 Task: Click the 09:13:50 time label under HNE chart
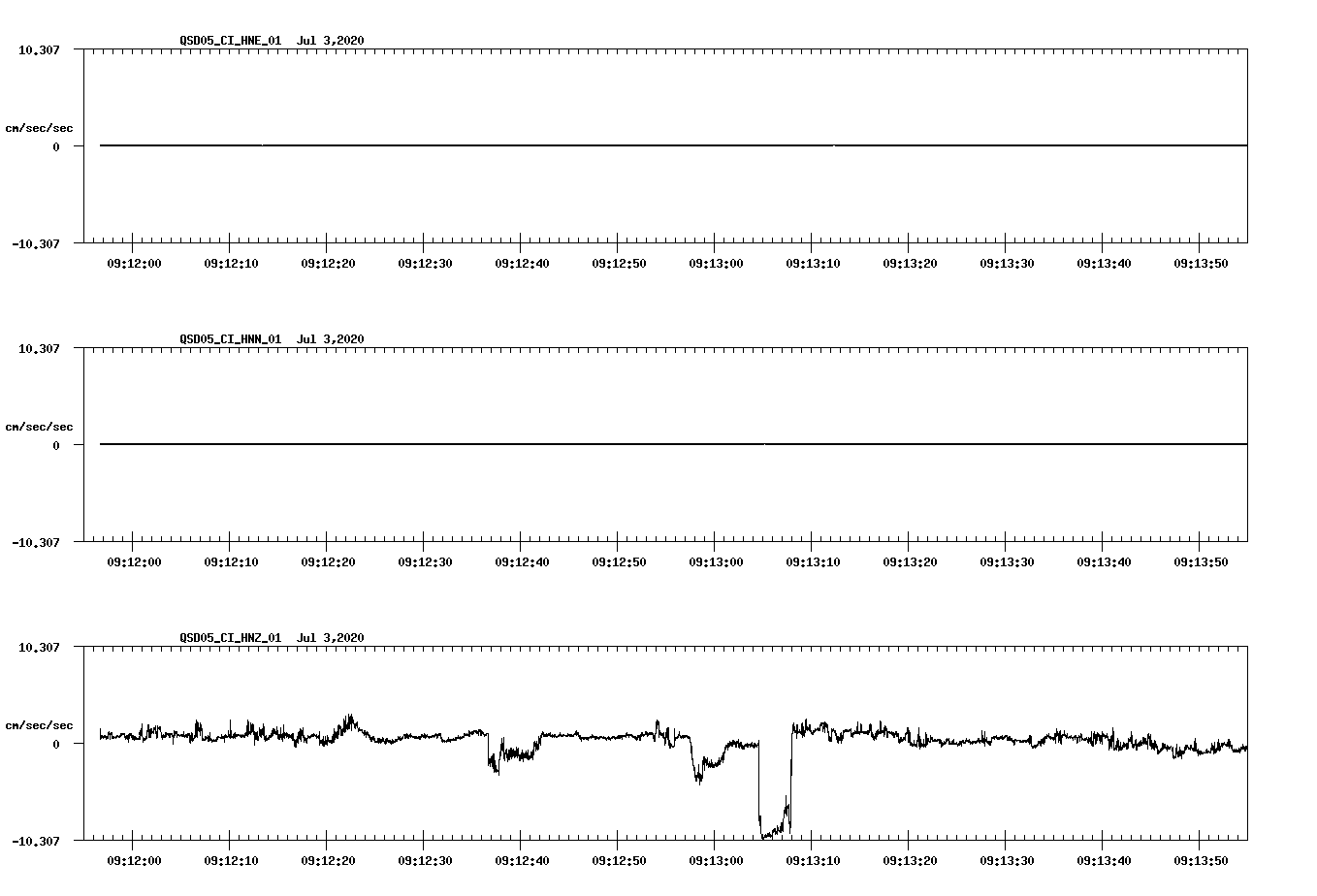pyautogui.click(x=1201, y=263)
